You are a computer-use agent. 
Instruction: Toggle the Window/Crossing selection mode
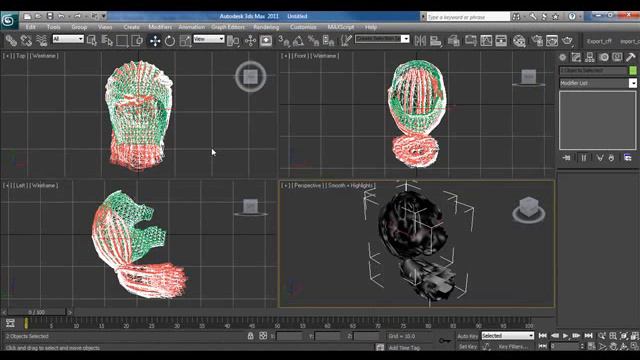(137, 40)
